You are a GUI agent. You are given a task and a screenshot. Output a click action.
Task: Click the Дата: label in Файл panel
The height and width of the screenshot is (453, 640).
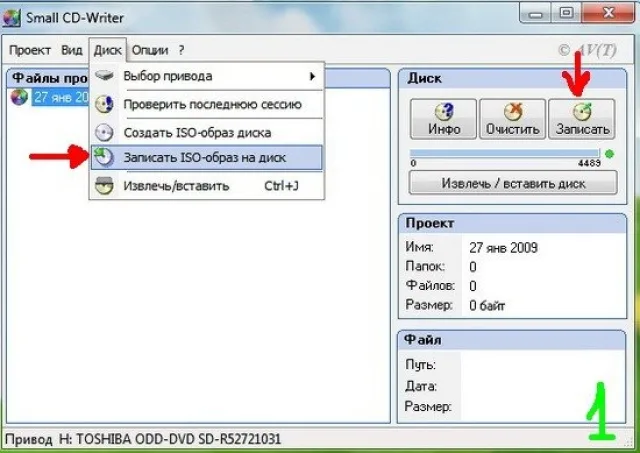tap(421, 386)
